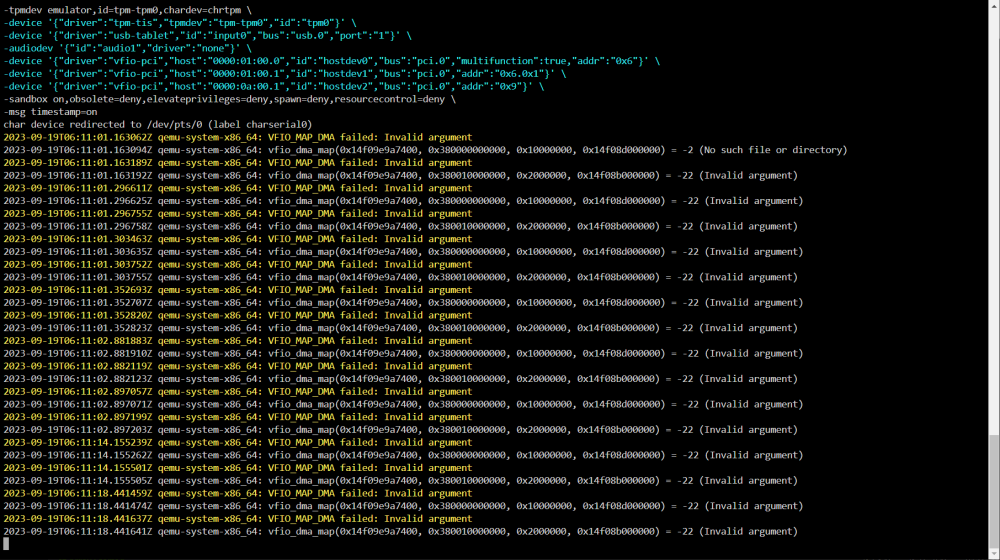The image size is (1000, 560).
Task: Click the '-audiodev' audio1 line
Action: [128, 48]
